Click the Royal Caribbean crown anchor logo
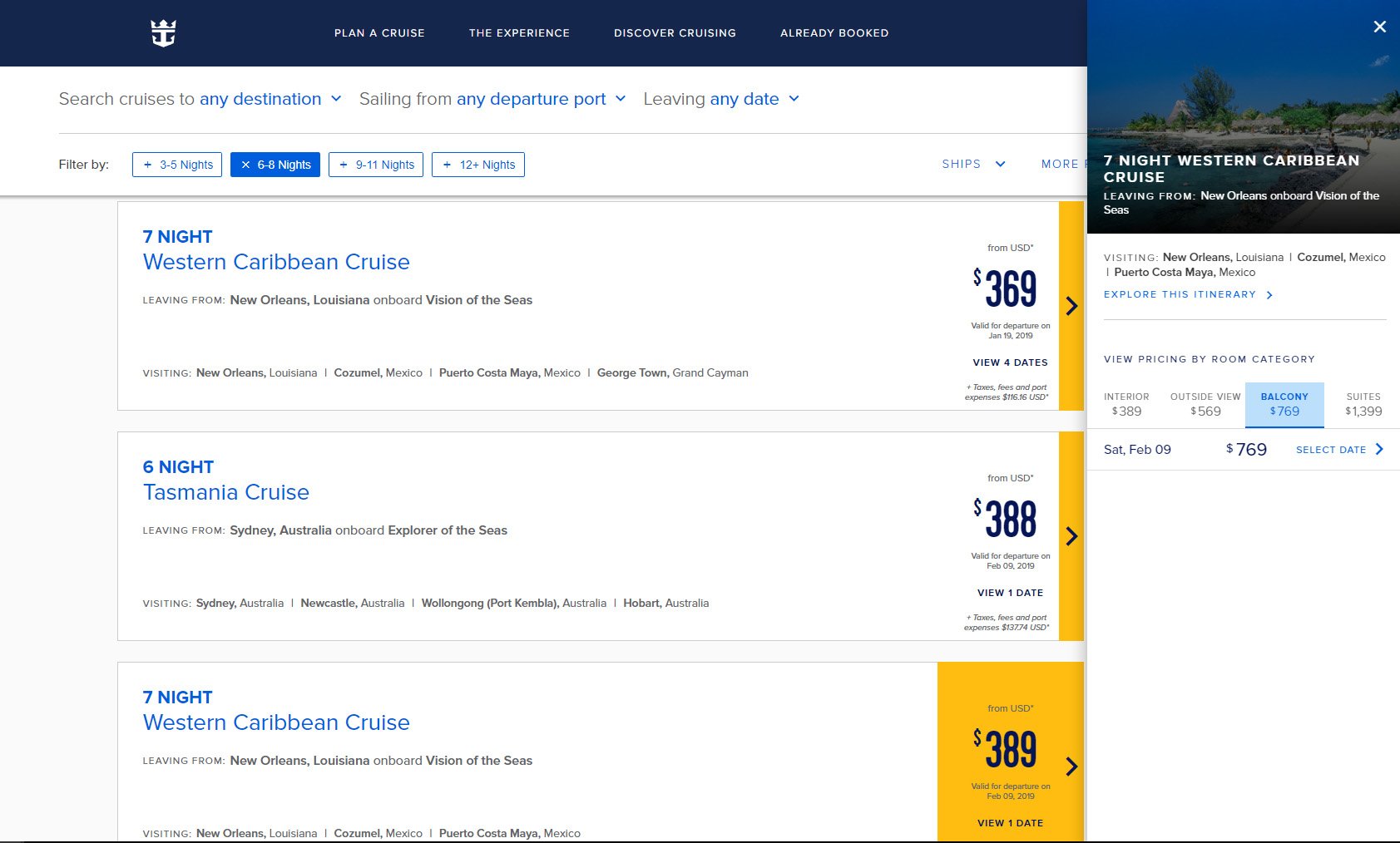The width and height of the screenshot is (1400, 843). pos(163,33)
